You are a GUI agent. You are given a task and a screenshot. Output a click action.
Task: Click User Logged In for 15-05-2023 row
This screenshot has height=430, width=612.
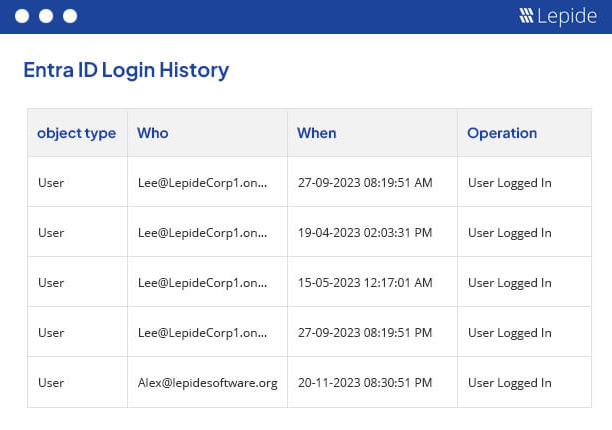pos(510,283)
